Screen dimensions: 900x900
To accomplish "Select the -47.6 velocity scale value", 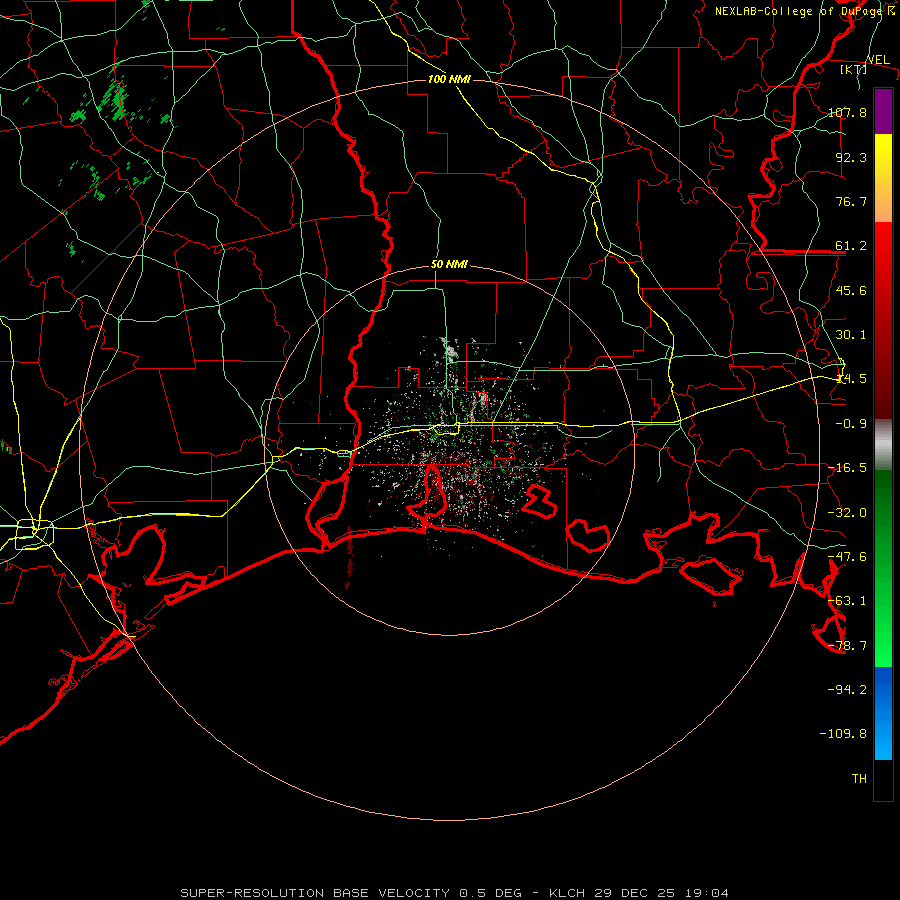I will (847, 556).
